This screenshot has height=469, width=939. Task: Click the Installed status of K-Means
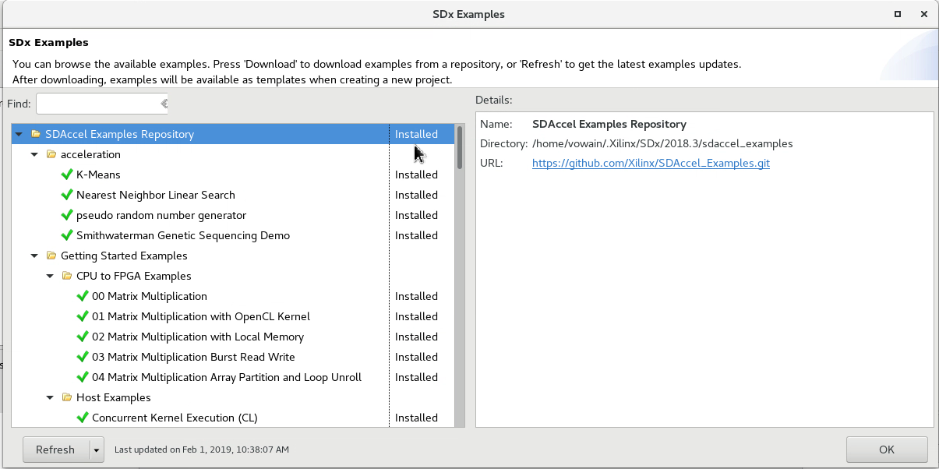[416, 175]
